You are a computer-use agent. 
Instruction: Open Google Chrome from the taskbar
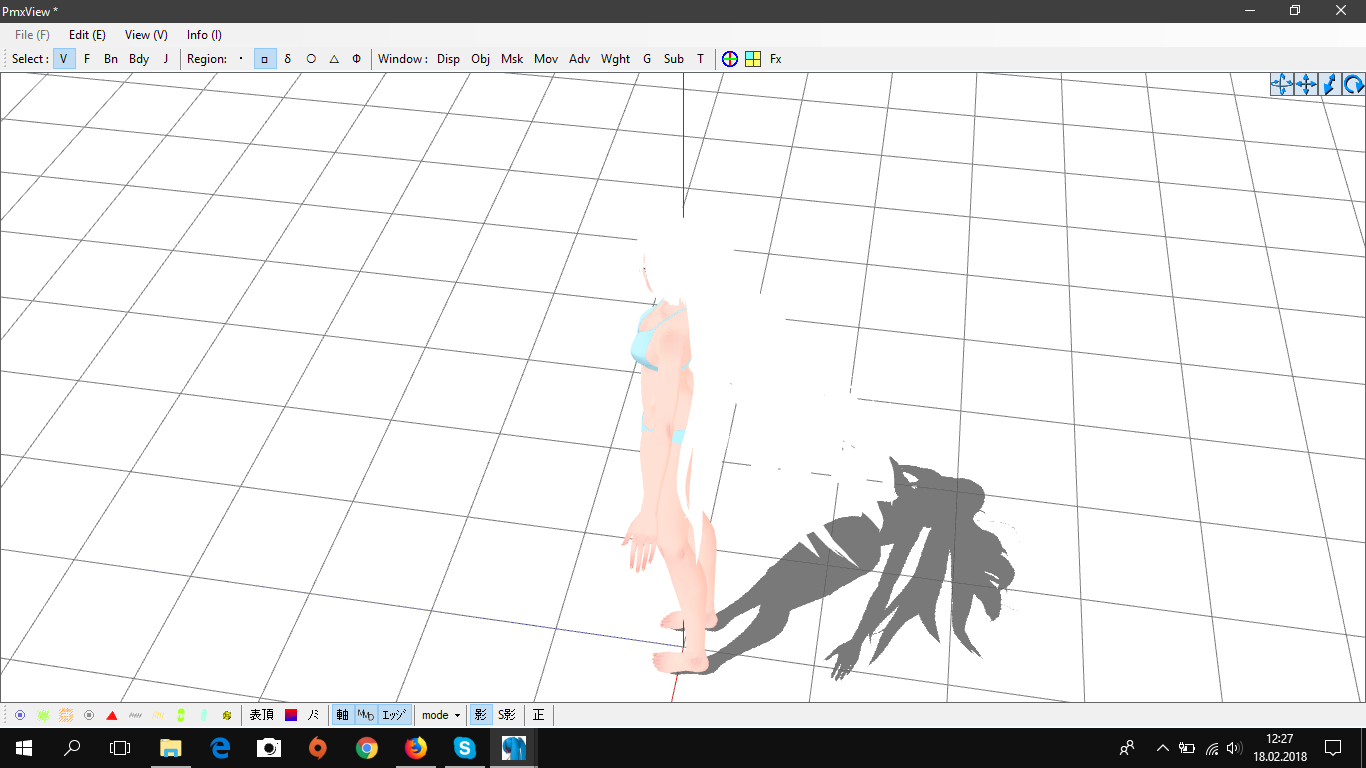[x=367, y=748]
